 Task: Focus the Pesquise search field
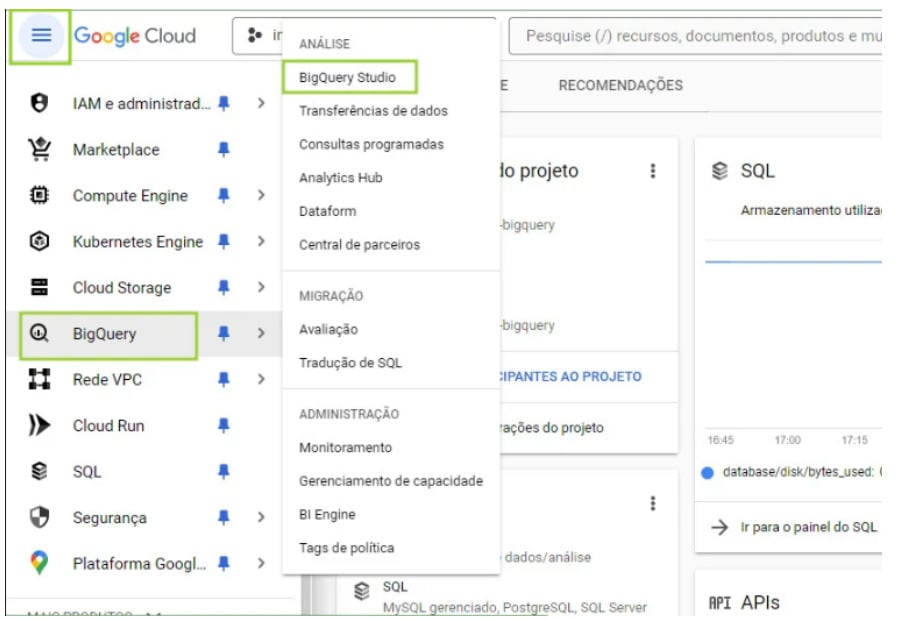click(696, 36)
